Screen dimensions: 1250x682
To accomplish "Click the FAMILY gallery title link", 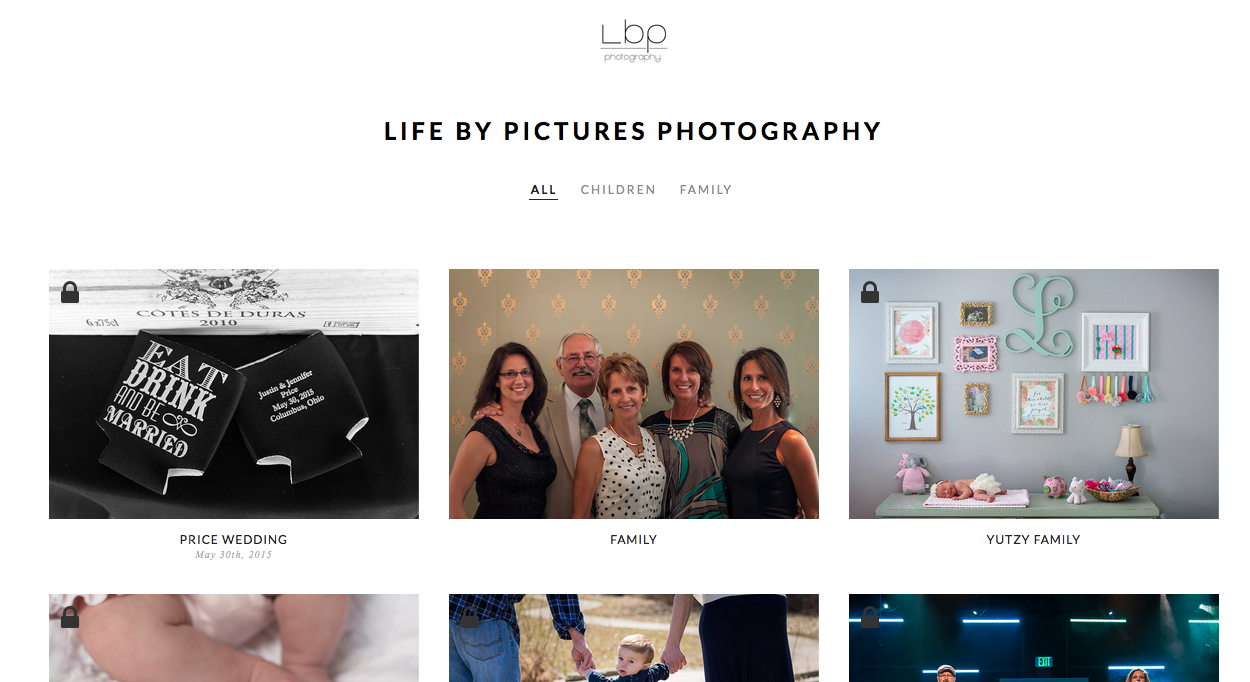I will tap(634, 540).
